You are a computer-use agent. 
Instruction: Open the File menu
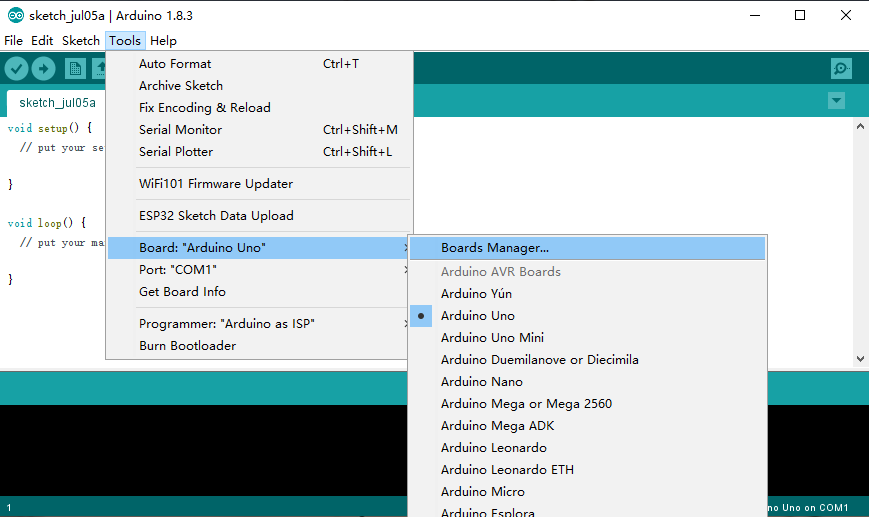coord(13,40)
